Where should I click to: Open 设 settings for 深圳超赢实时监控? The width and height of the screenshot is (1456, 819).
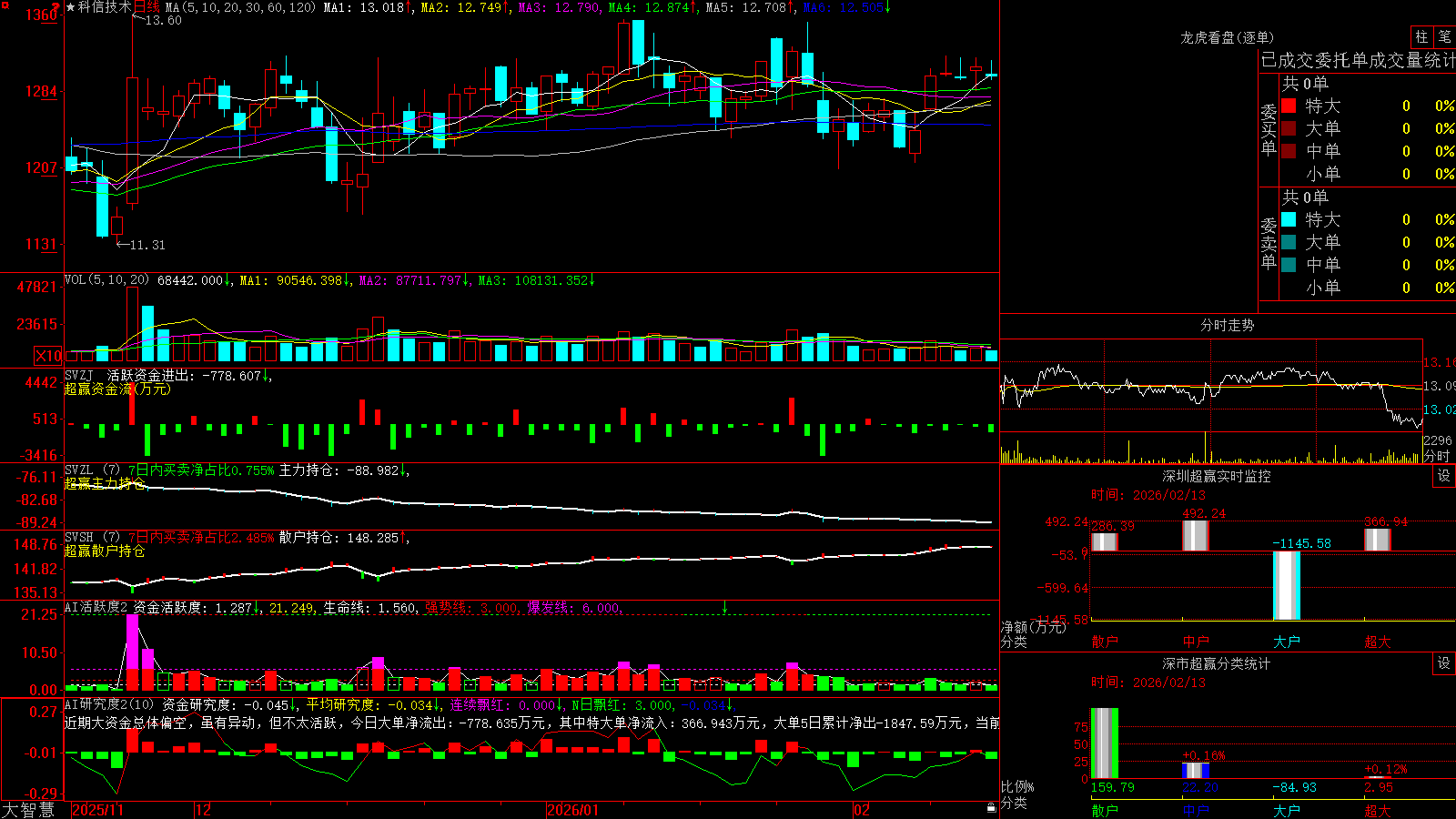(x=1444, y=476)
